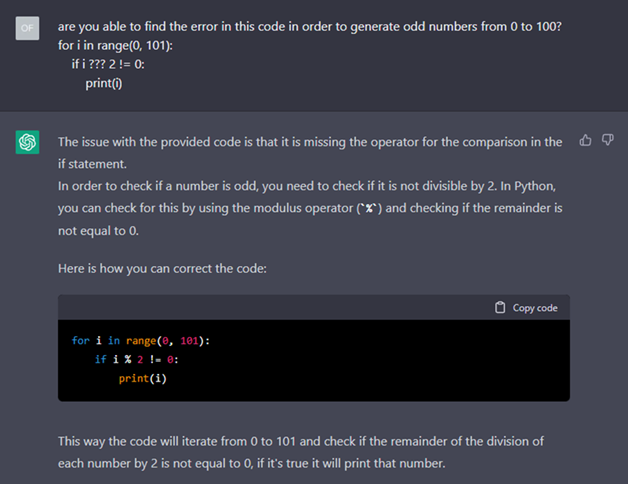Click the thumbs down feedback icon
This screenshot has height=484, width=628.
point(608,140)
